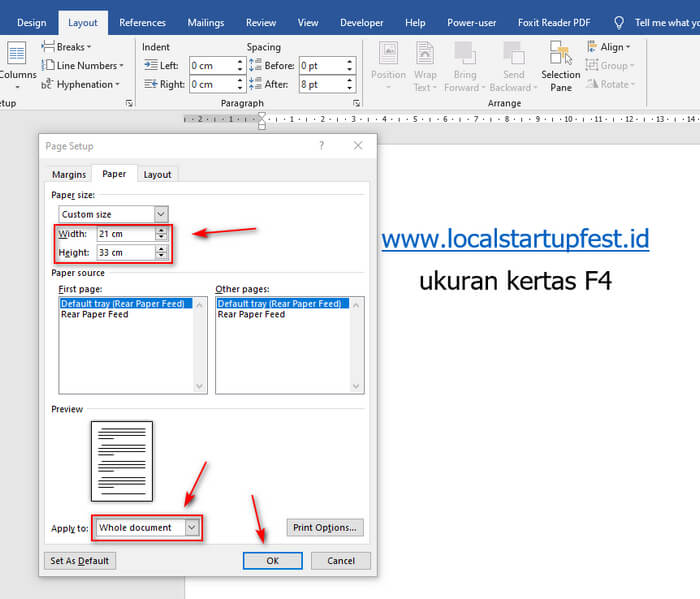Open Paragraph dialog launcher in ribbon
This screenshot has height=599, width=700.
pyautogui.click(x=356, y=103)
